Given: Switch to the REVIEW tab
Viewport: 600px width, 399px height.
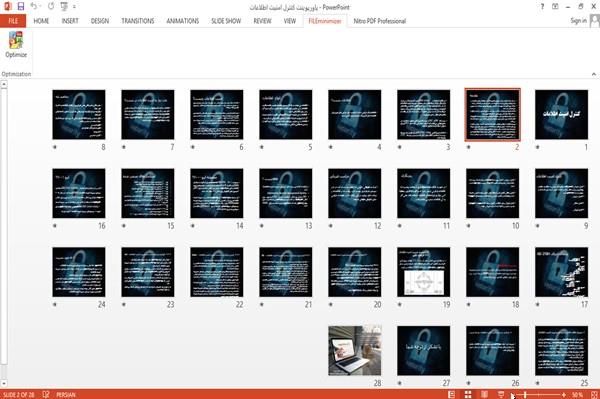Looking at the screenshot, I should tap(262, 21).
